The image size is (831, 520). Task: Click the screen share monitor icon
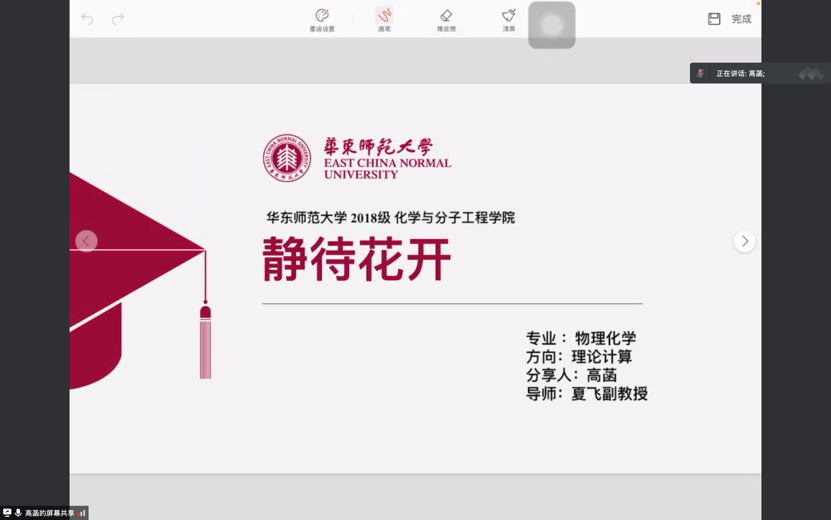tap(7, 513)
